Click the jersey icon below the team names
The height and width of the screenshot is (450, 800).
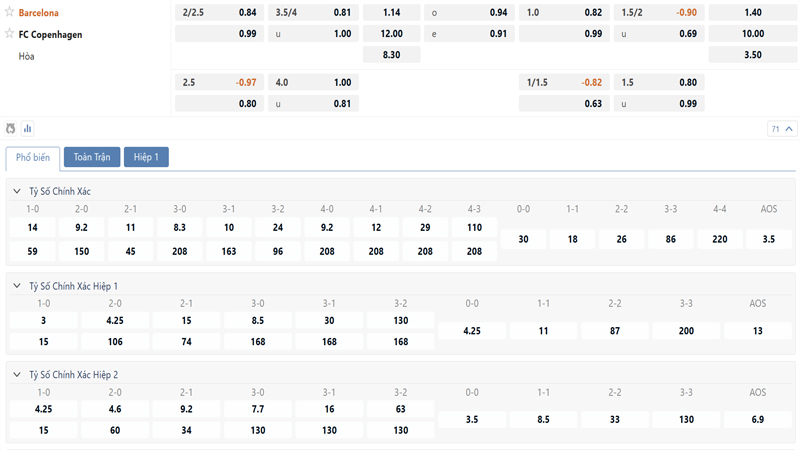click(11, 128)
